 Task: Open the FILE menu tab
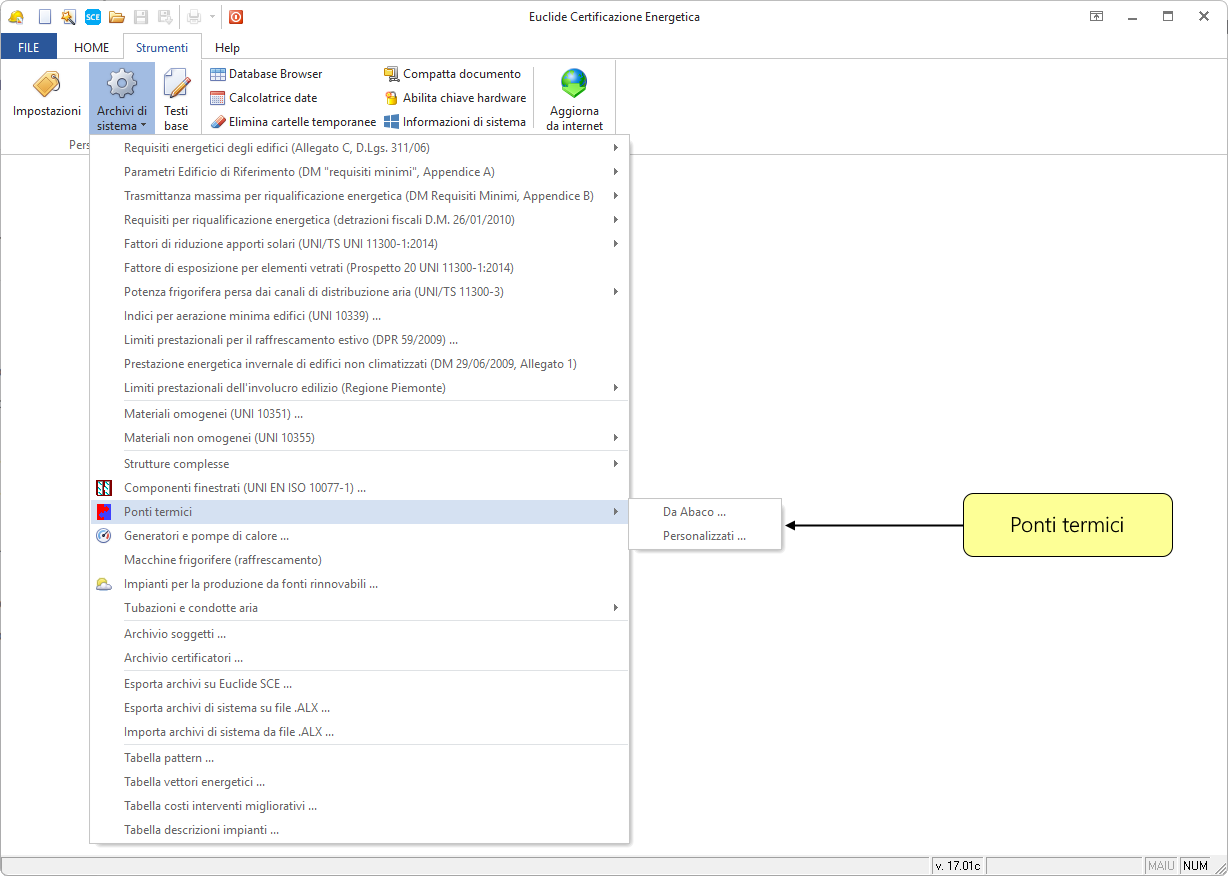tap(29, 47)
